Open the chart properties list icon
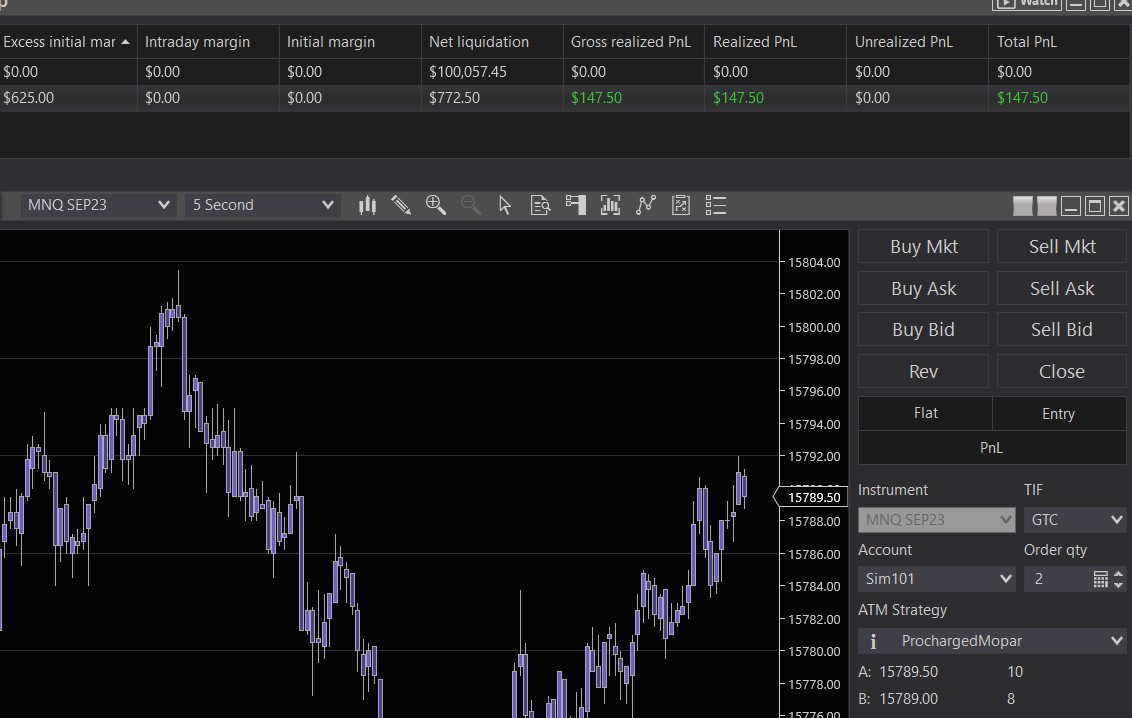This screenshot has height=718, width=1132. point(715,205)
